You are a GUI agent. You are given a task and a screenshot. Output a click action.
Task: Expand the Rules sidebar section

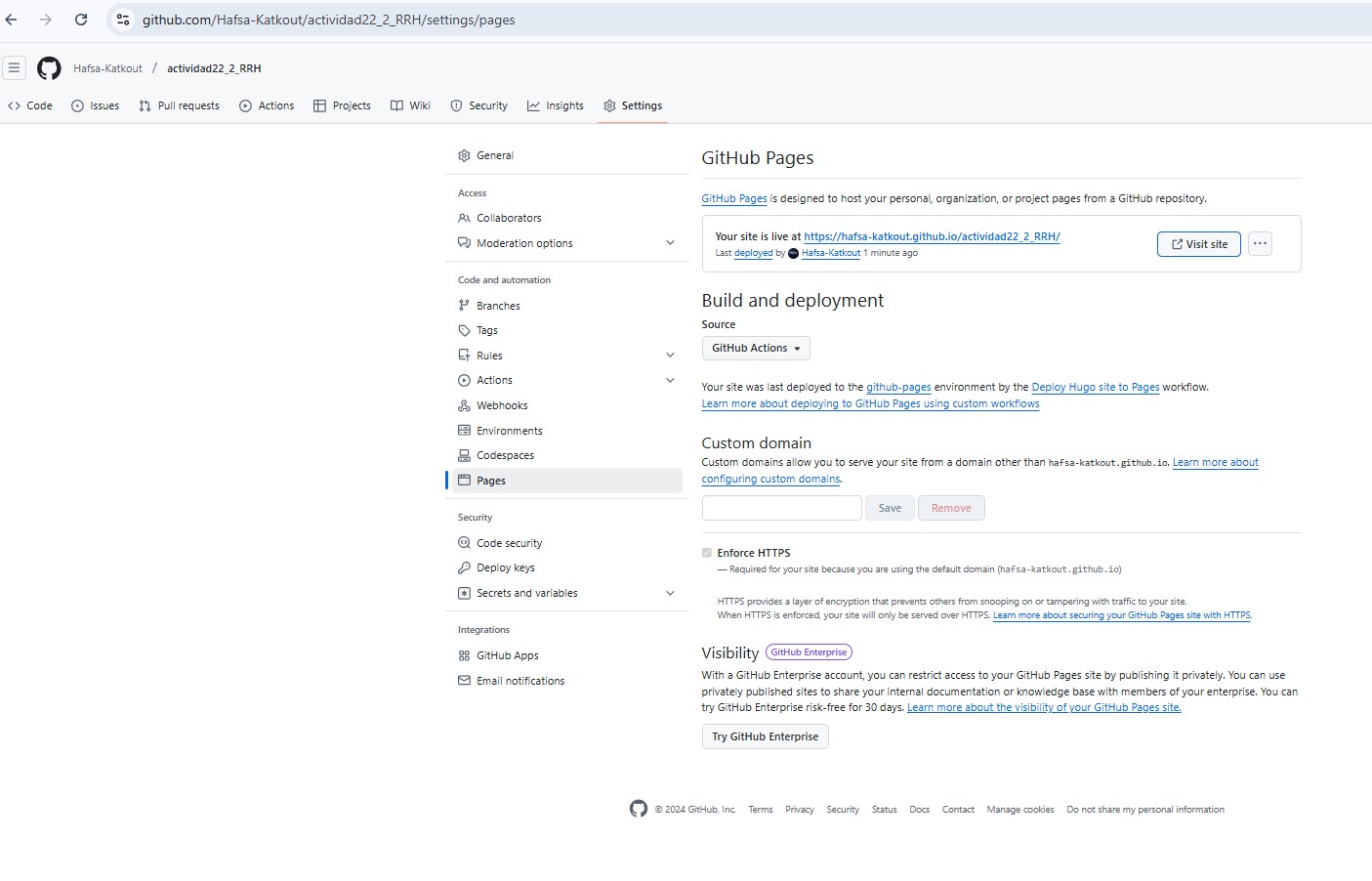tap(671, 355)
